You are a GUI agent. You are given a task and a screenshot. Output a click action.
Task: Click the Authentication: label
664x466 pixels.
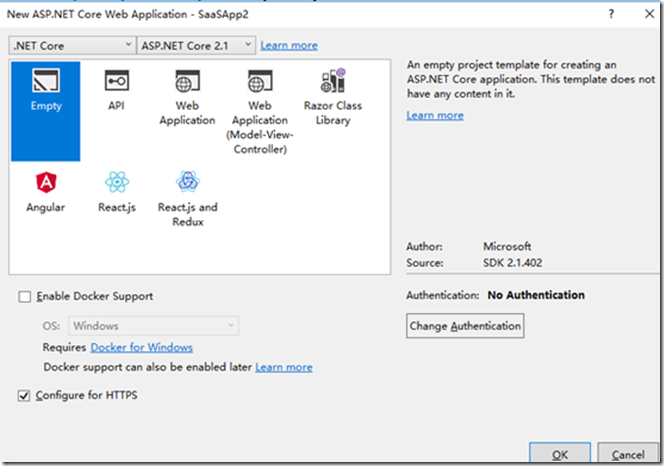coord(443,295)
